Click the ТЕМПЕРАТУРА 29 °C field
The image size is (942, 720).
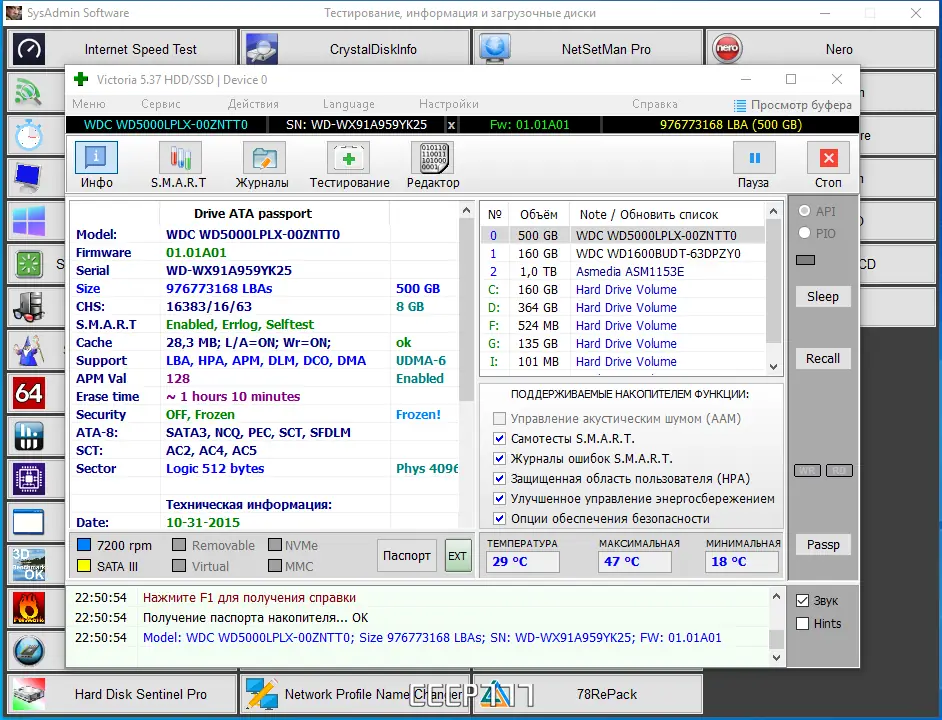point(523,561)
